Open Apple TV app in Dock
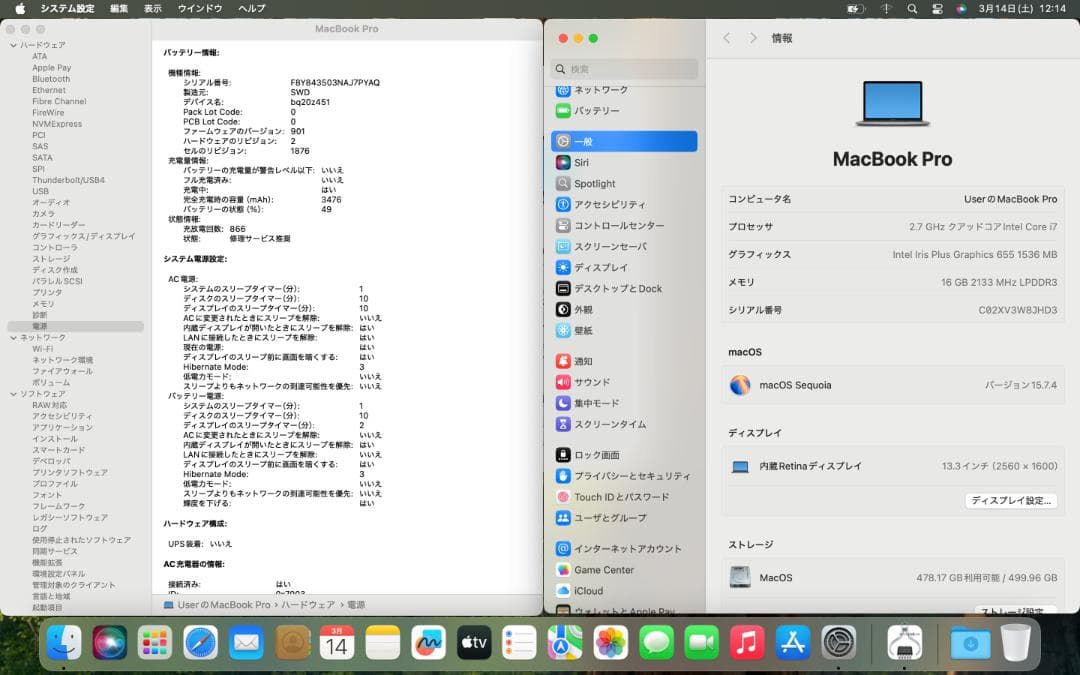Viewport: 1080px width, 675px height. (474, 643)
